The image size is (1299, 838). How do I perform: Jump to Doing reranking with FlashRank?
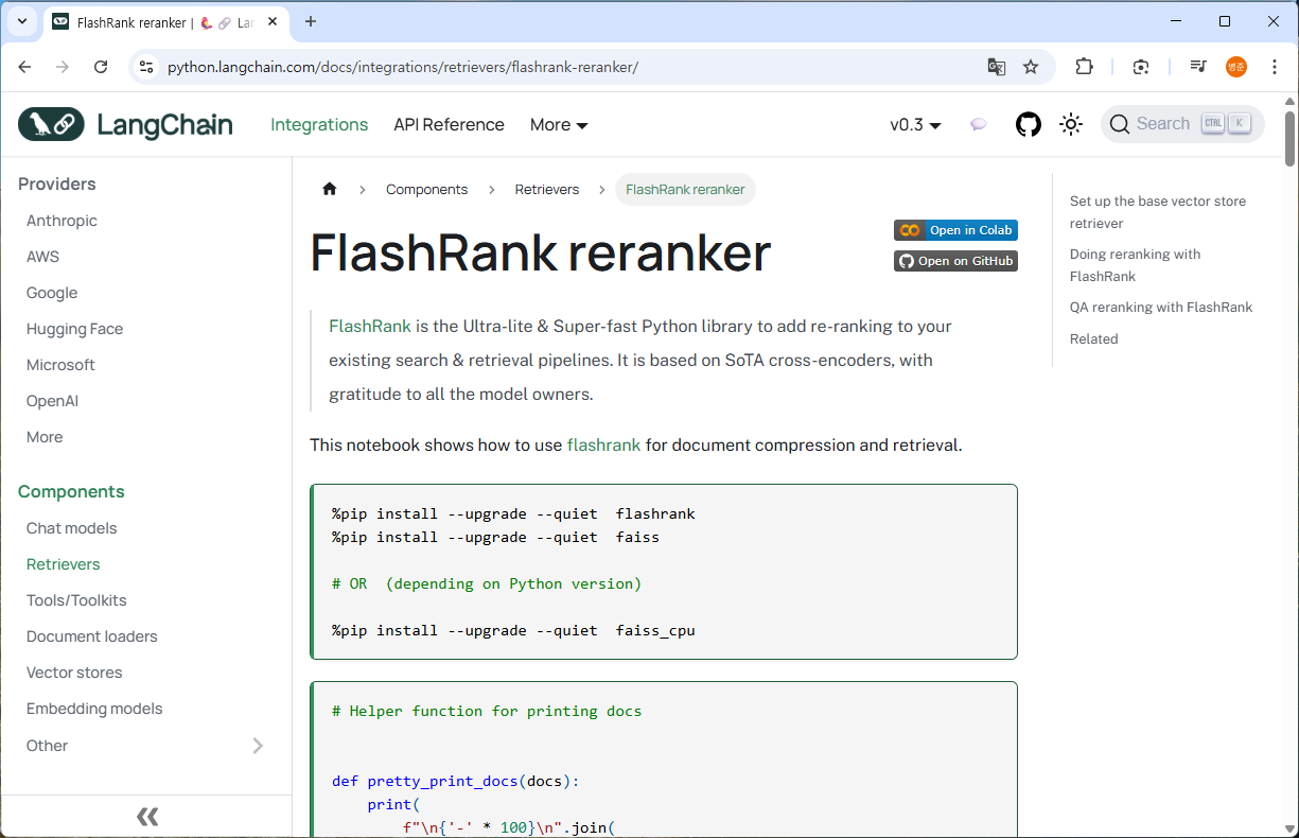point(1135,265)
